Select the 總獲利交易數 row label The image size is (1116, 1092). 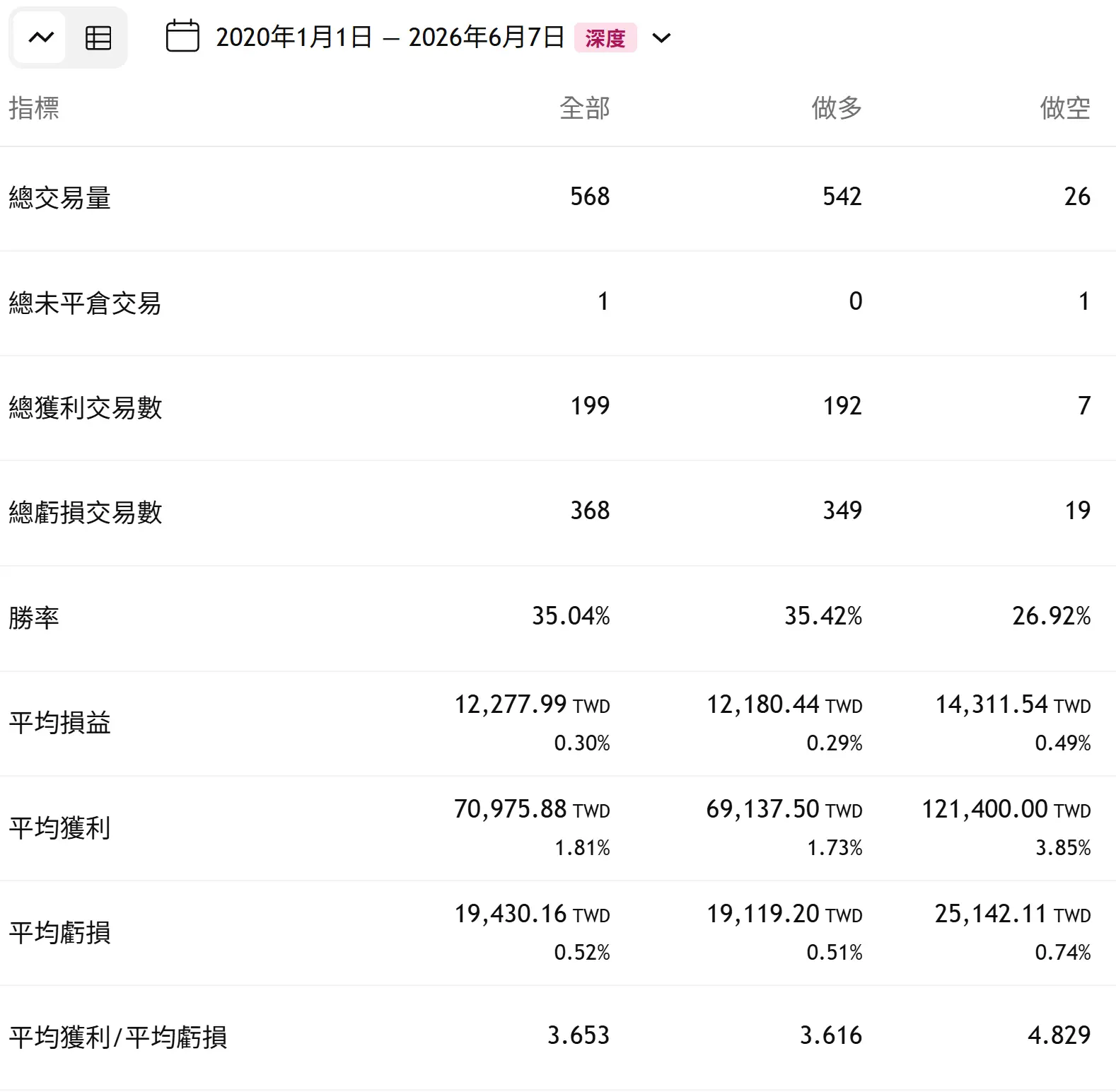(x=86, y=407)
